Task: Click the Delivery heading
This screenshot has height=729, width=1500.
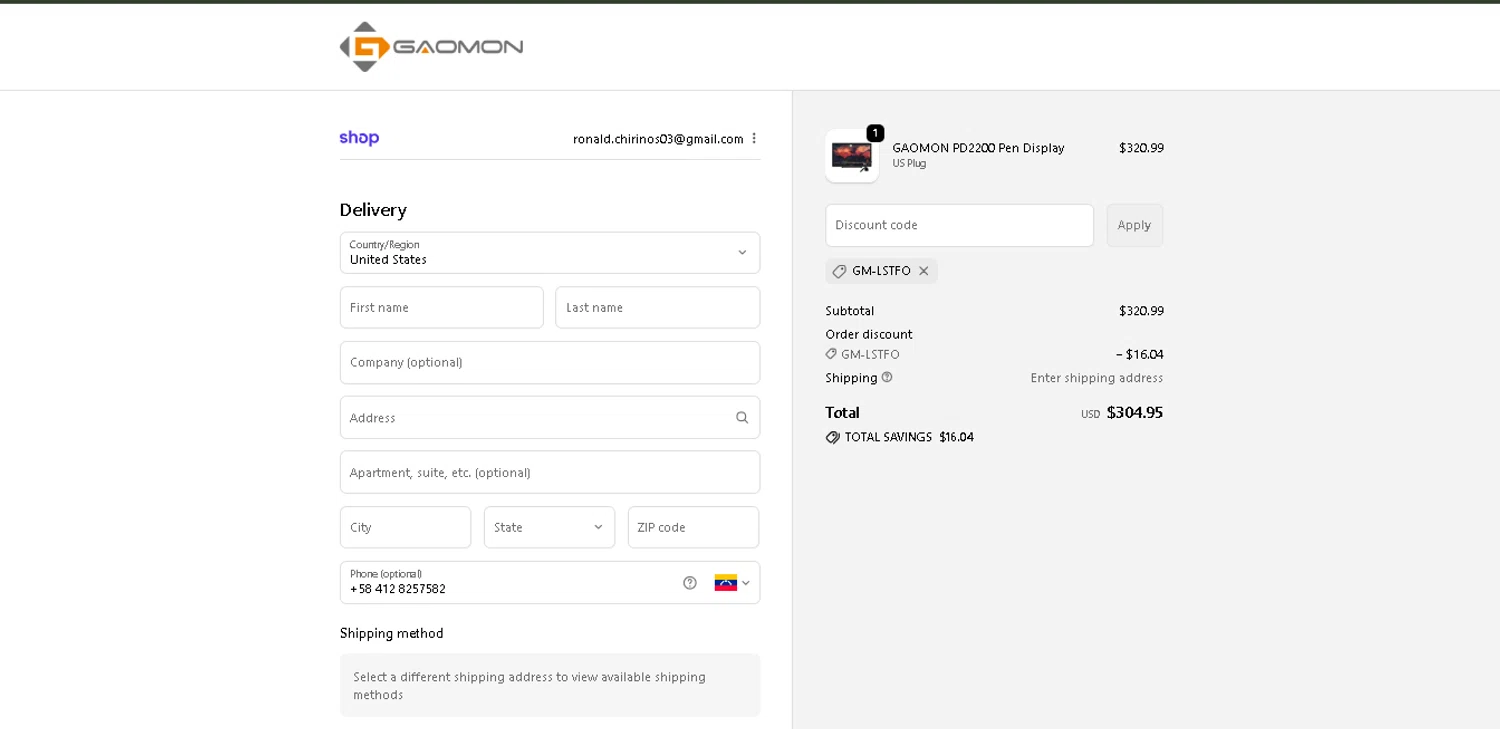Action: [x=373, y=210]
